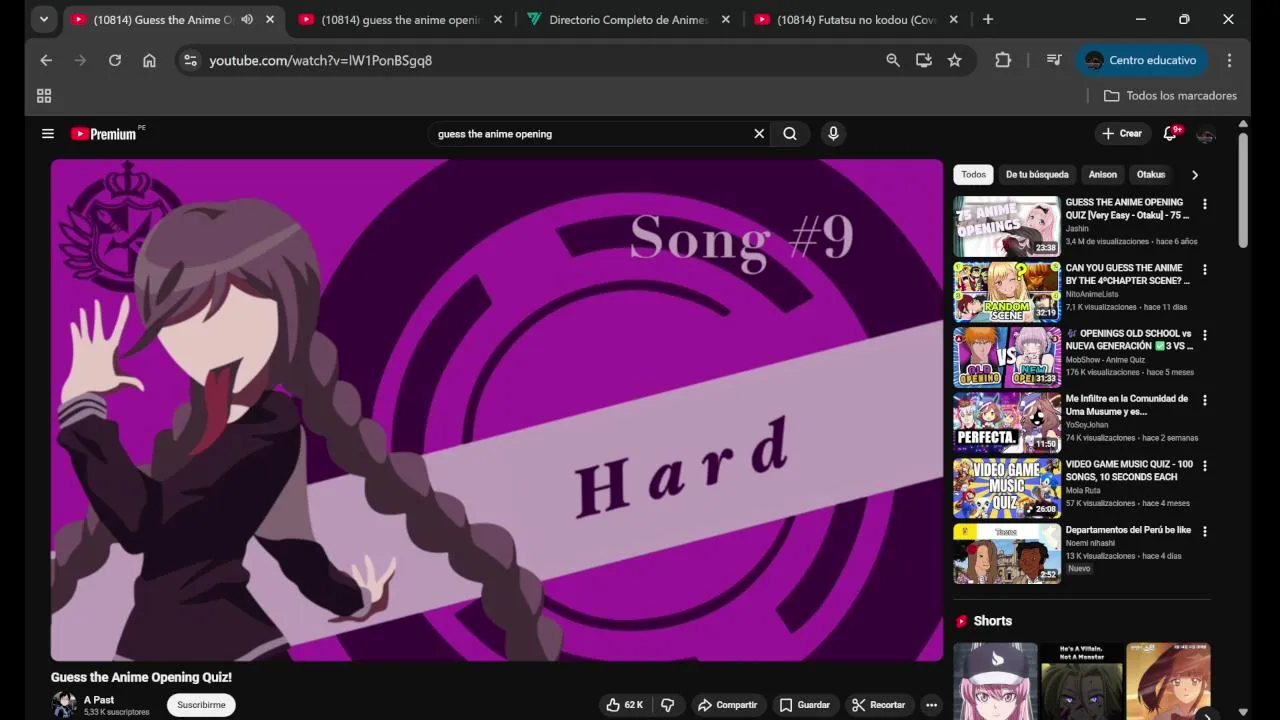This screenshot has height=720, width=1280.
Task: Open the Old Opening vs New Opening thumbnail
Action: tap(1007, 357)
